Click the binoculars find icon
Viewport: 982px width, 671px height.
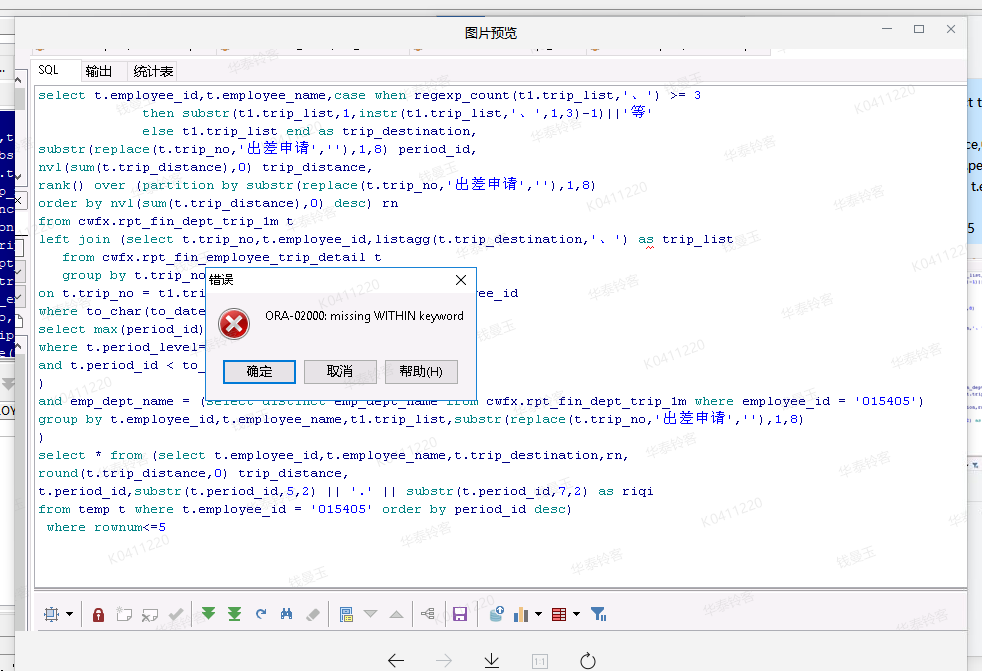tap(286, 614)
